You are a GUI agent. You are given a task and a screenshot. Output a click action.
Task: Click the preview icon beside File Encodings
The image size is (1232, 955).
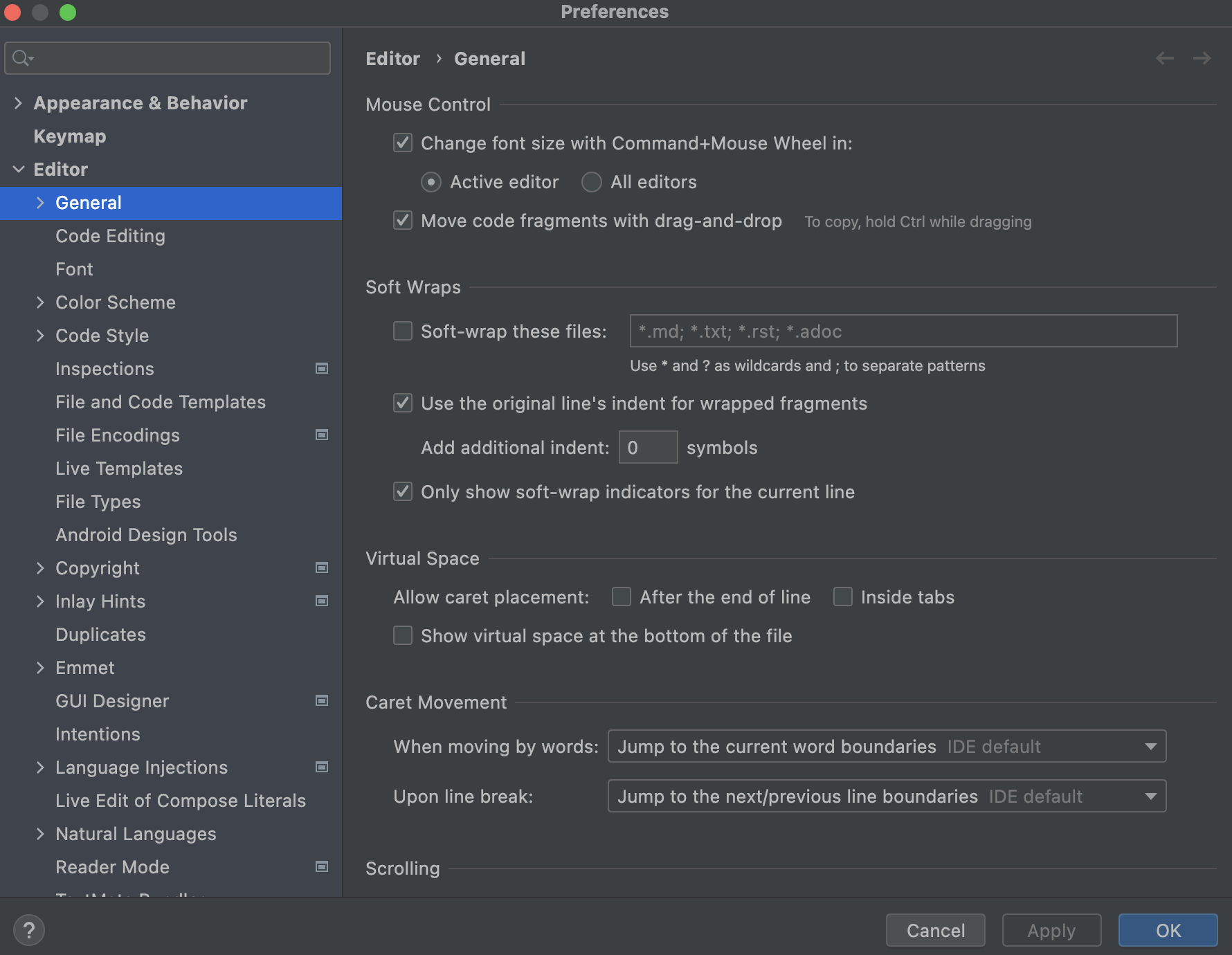click(321, 435)
